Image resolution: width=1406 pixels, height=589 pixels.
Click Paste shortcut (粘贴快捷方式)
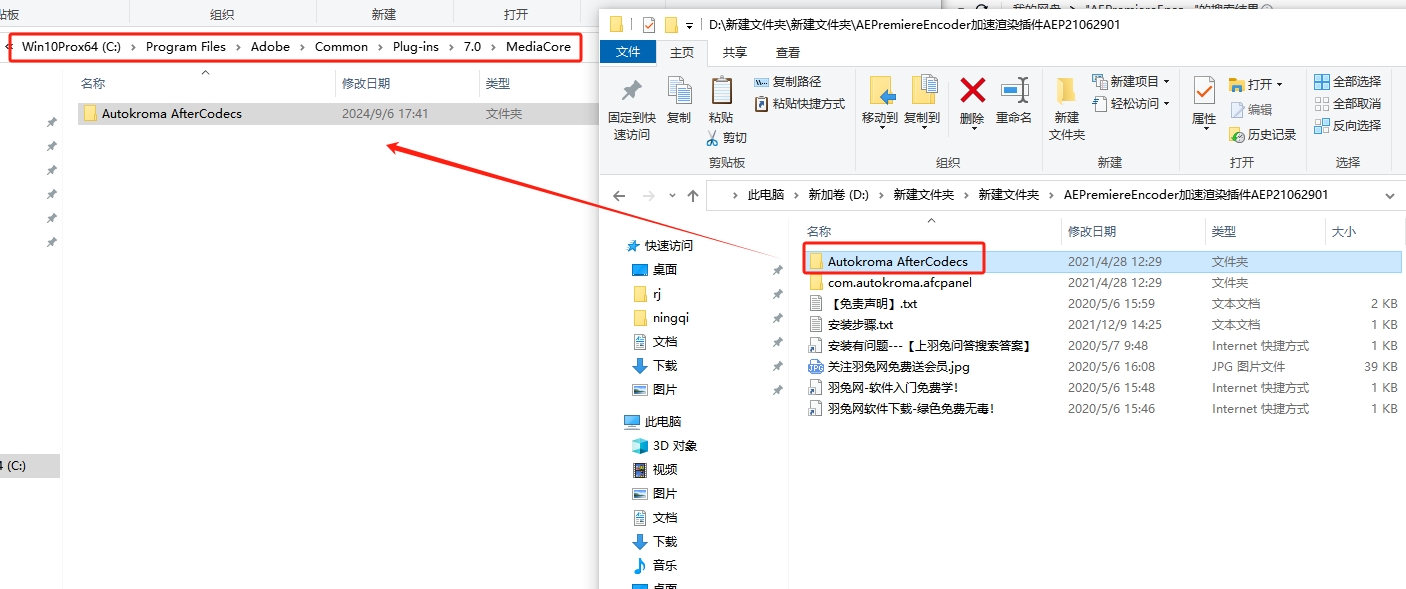pyautogui.click(x=800, y=104)
